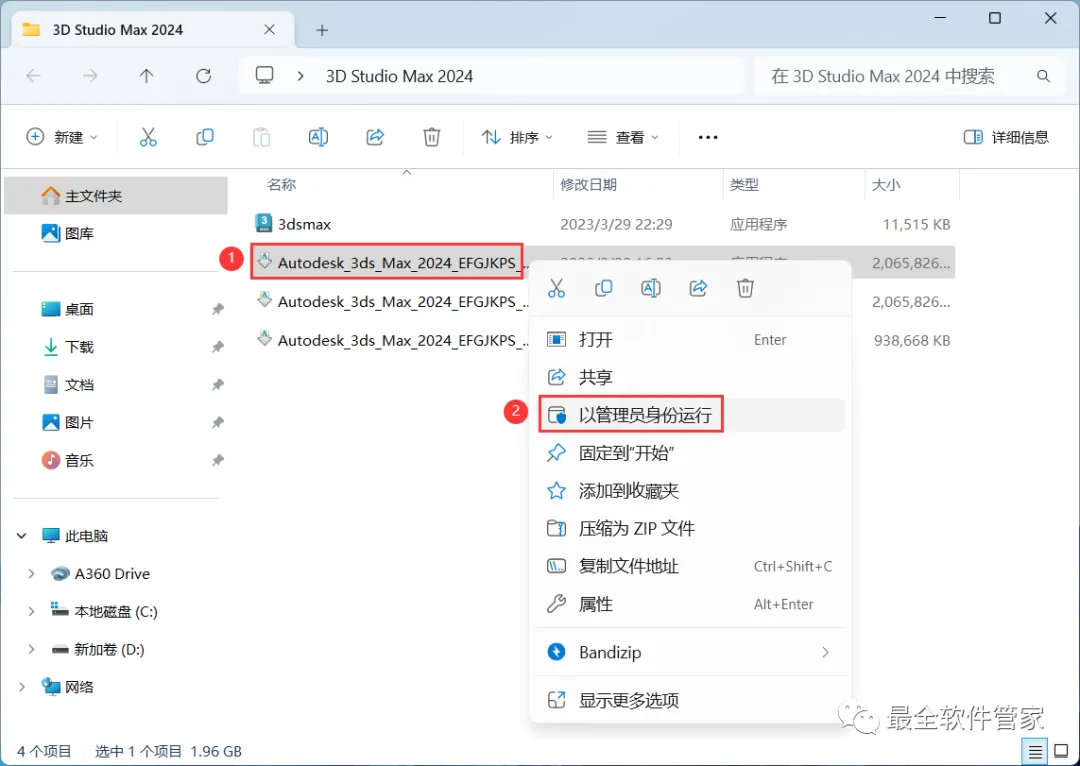Screen dimensions: 1080x766
Task: Close the 3D Studio Max 2024 tab
Action: 269,30
